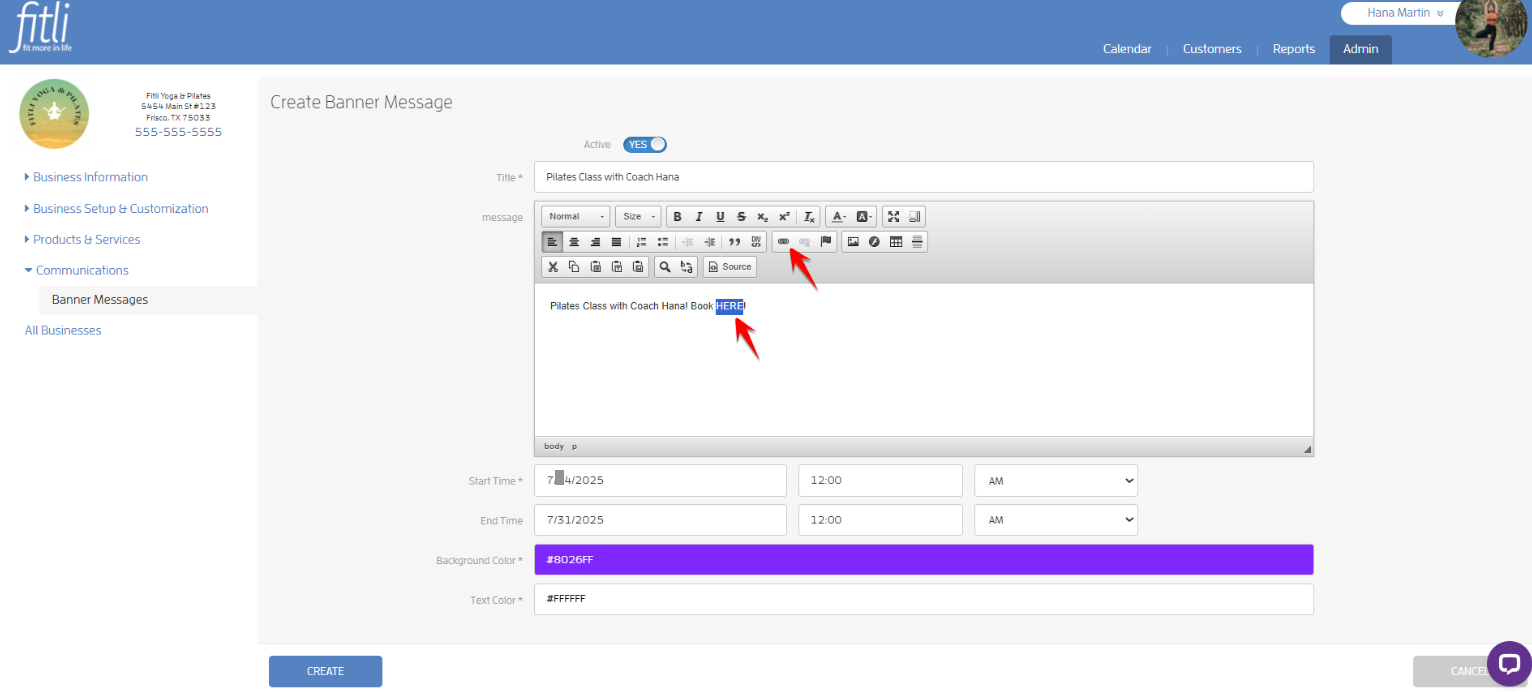The height and width of the screenshot is (692, 1532).
Task: Insert an image
Action: (x=853, y=242)
